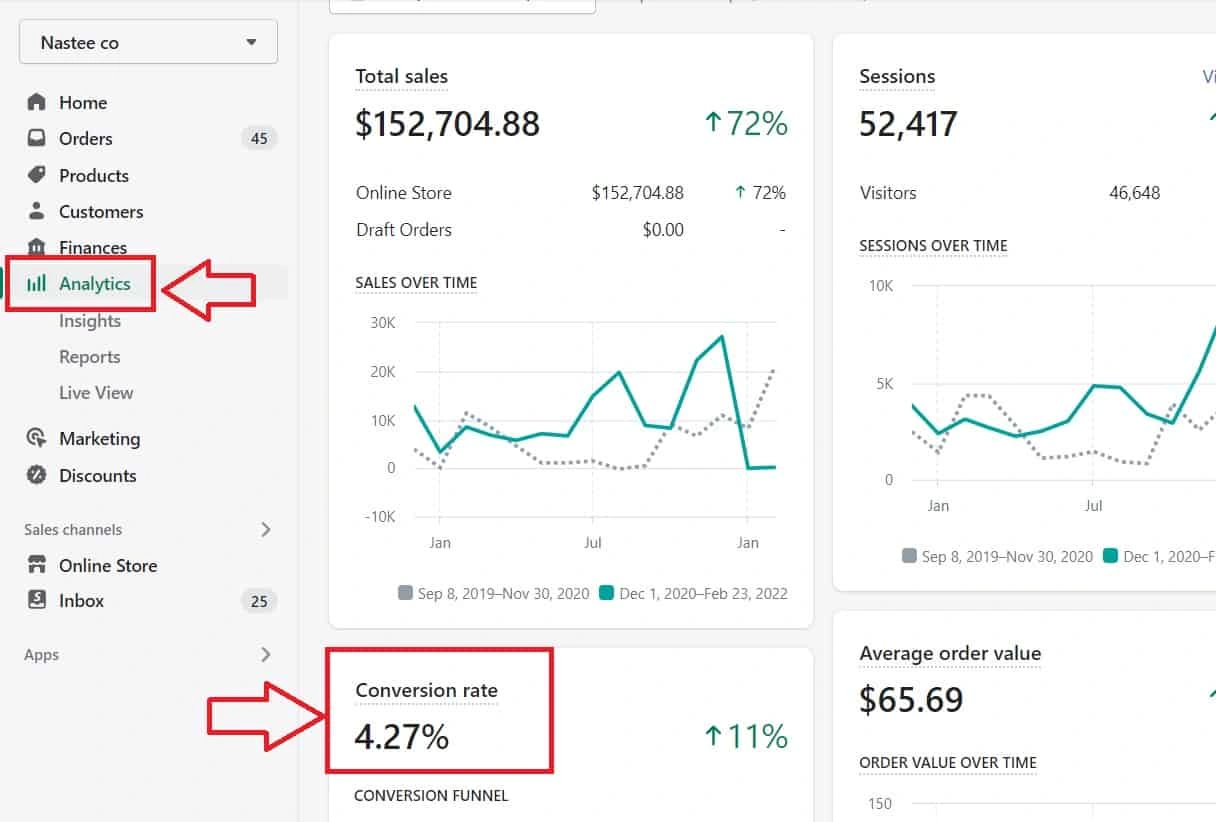Viewport: 1216px width, 822px height.
Task: Open Orders via its inbox-tray icon
Action: coord(37,138)
